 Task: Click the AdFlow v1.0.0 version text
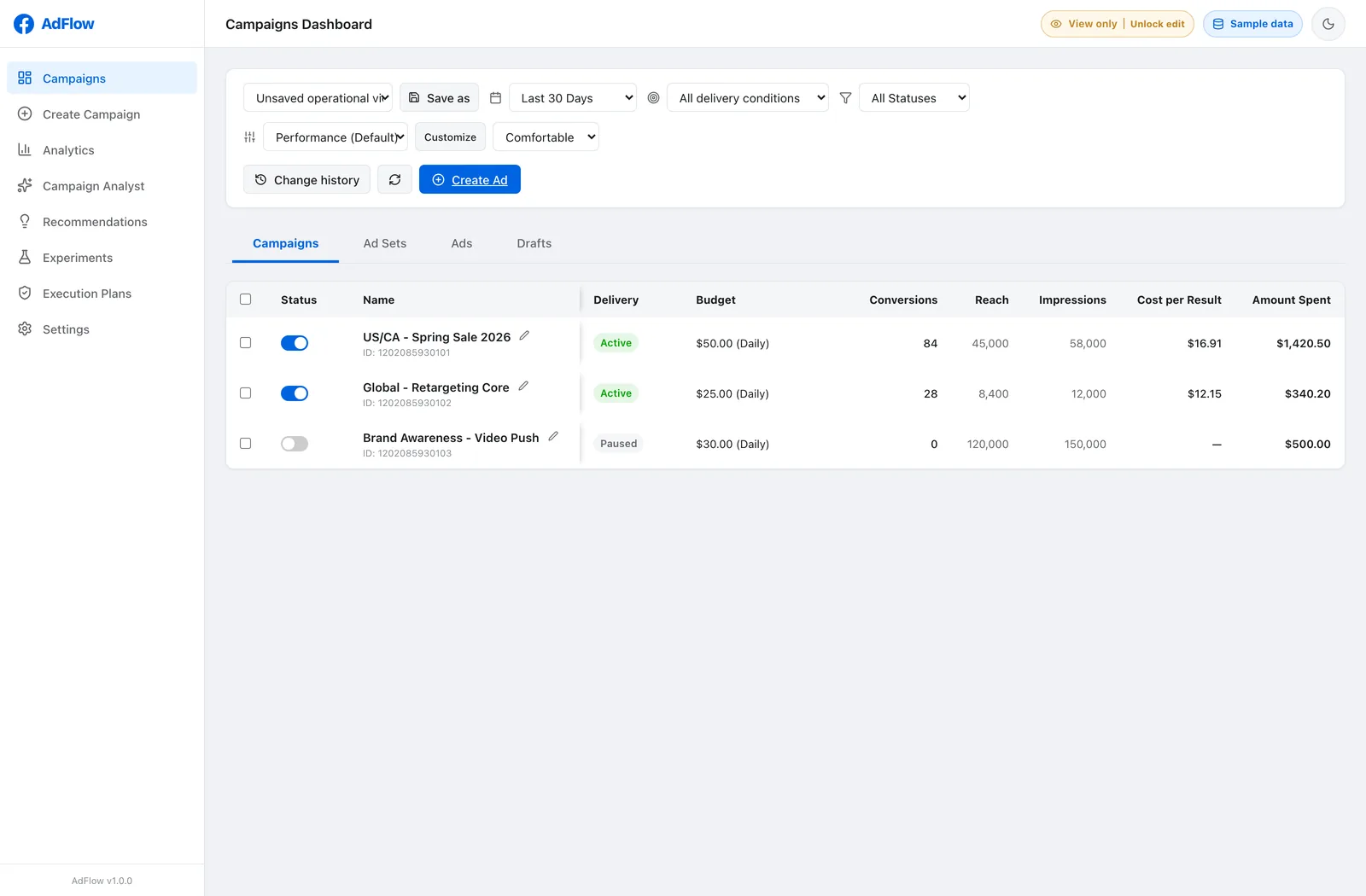coord(102,881)
